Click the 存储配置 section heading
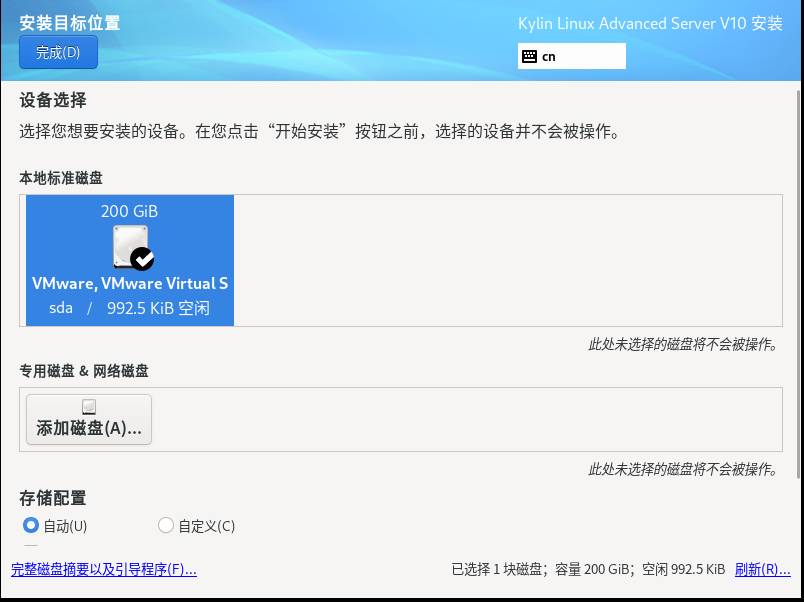804x602 pixels. point(53,498)
